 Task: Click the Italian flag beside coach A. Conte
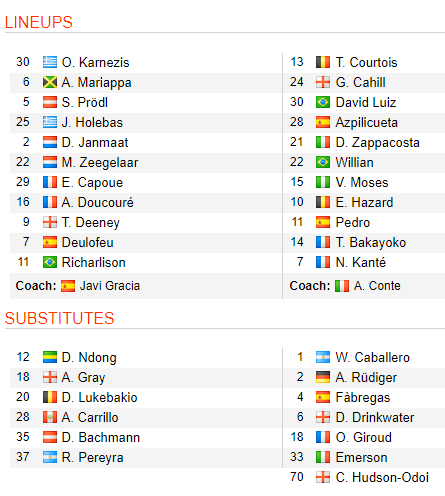point(342,286)
